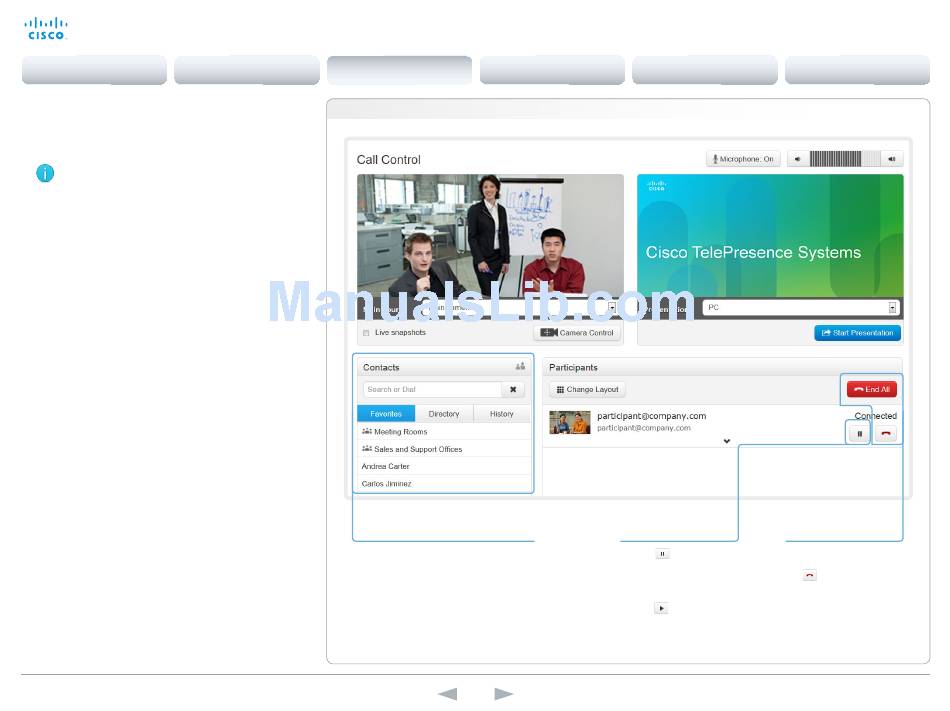Image resolution: width=950 pixels, height=711 pixels.
Task: Go to previous page with left arrow
Action: pyautogui.click(x=447, y=694)
